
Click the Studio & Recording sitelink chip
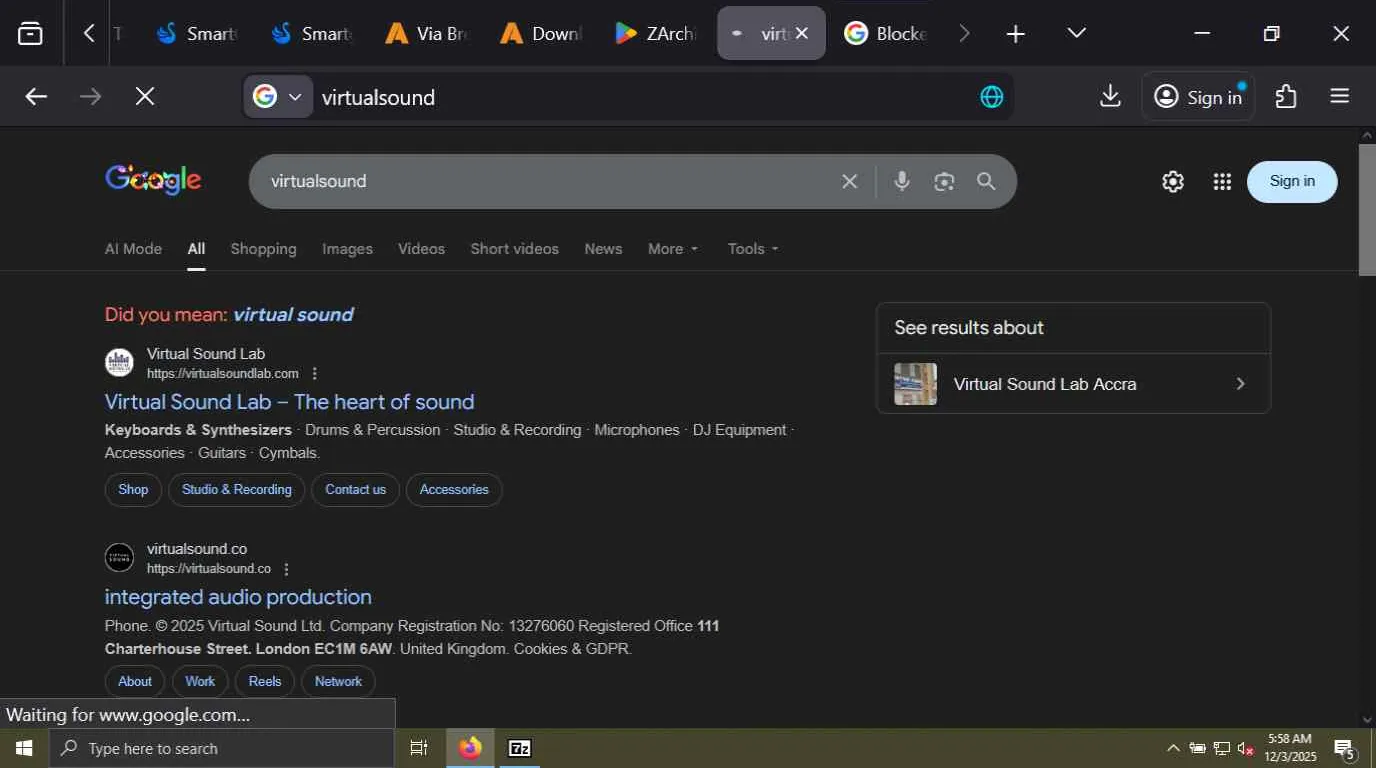click(237, 490)
